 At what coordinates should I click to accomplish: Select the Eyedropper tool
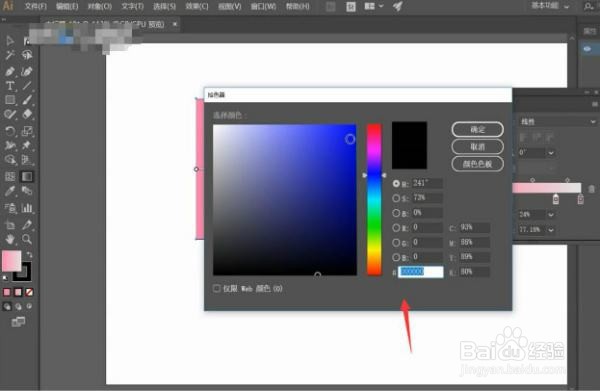tap(10, 191)
